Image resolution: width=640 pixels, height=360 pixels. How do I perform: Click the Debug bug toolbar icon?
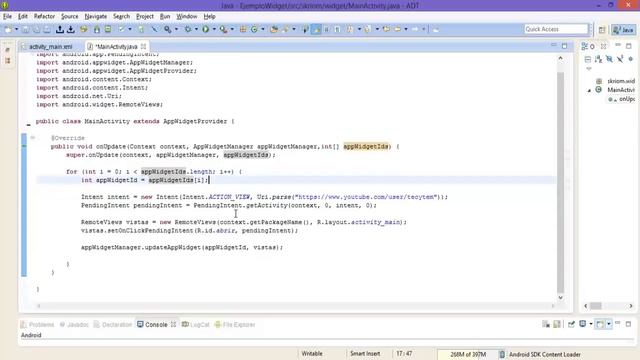click(188, 29)
